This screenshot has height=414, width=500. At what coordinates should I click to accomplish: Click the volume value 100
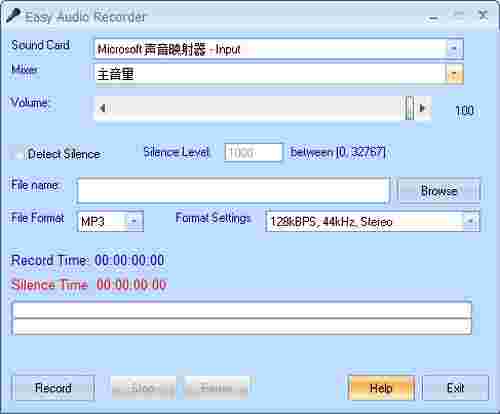pyautogui.click(x=464, y=110)
